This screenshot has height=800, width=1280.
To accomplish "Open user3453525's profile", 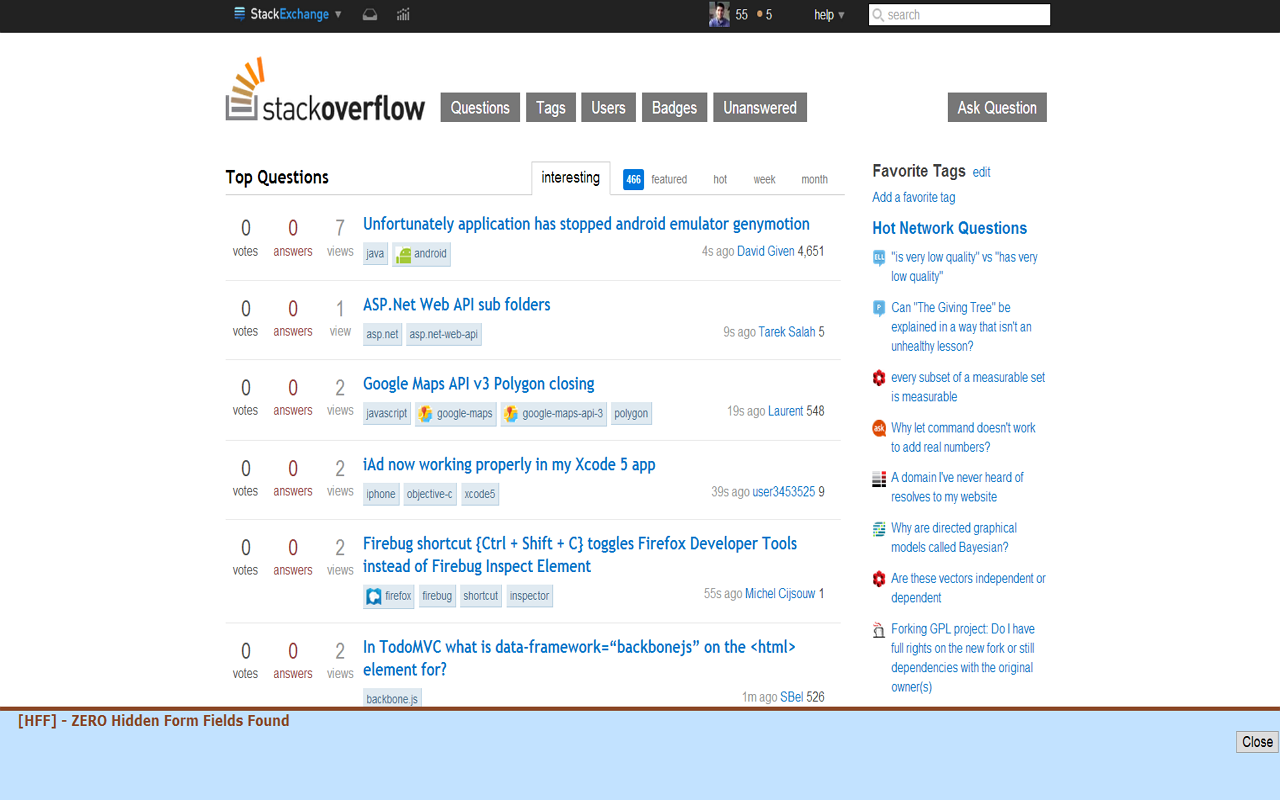I will click(784, 492).
